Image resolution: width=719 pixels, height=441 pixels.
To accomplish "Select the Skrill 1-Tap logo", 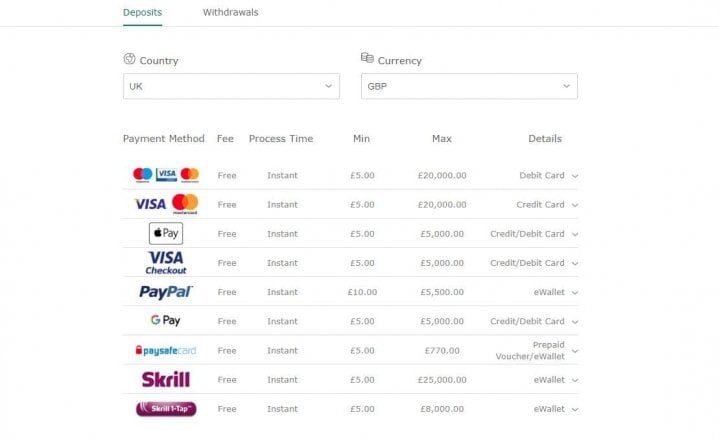I will point(166,408).
